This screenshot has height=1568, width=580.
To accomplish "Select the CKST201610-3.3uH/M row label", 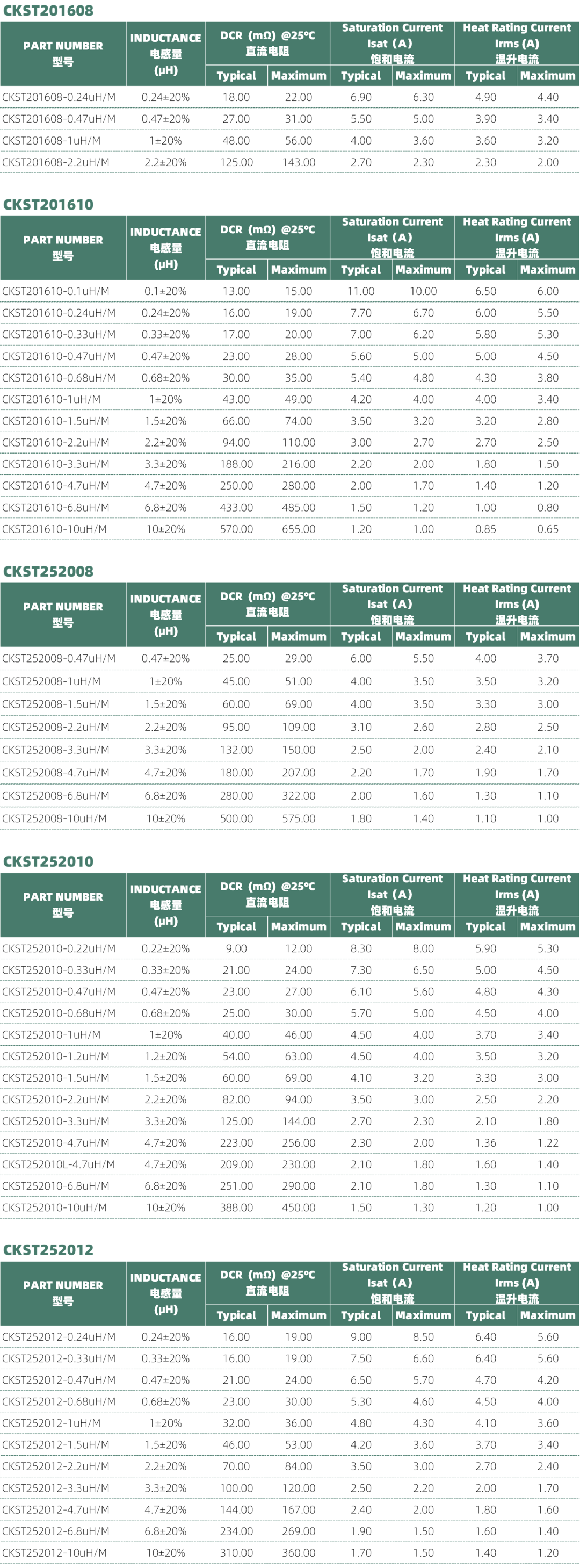I will (55, 464).
